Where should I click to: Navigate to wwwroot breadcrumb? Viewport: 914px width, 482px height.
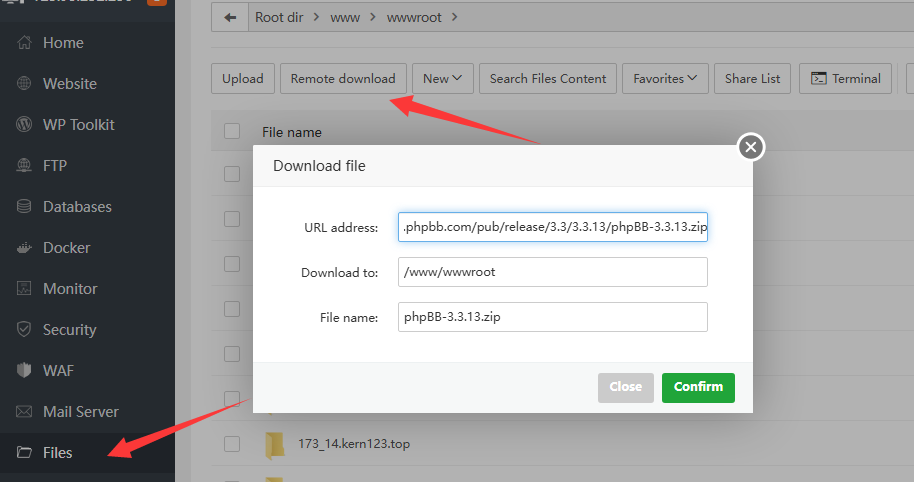414,17
